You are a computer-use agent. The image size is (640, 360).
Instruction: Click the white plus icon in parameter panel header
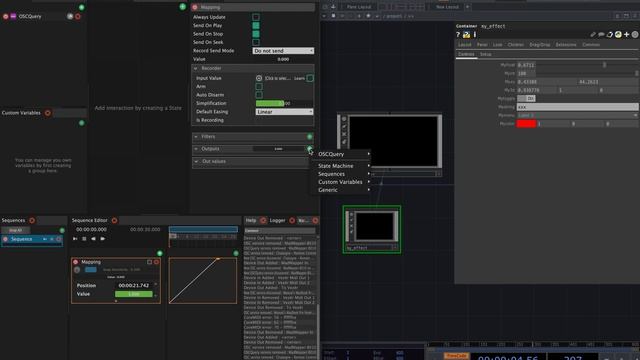627,35
